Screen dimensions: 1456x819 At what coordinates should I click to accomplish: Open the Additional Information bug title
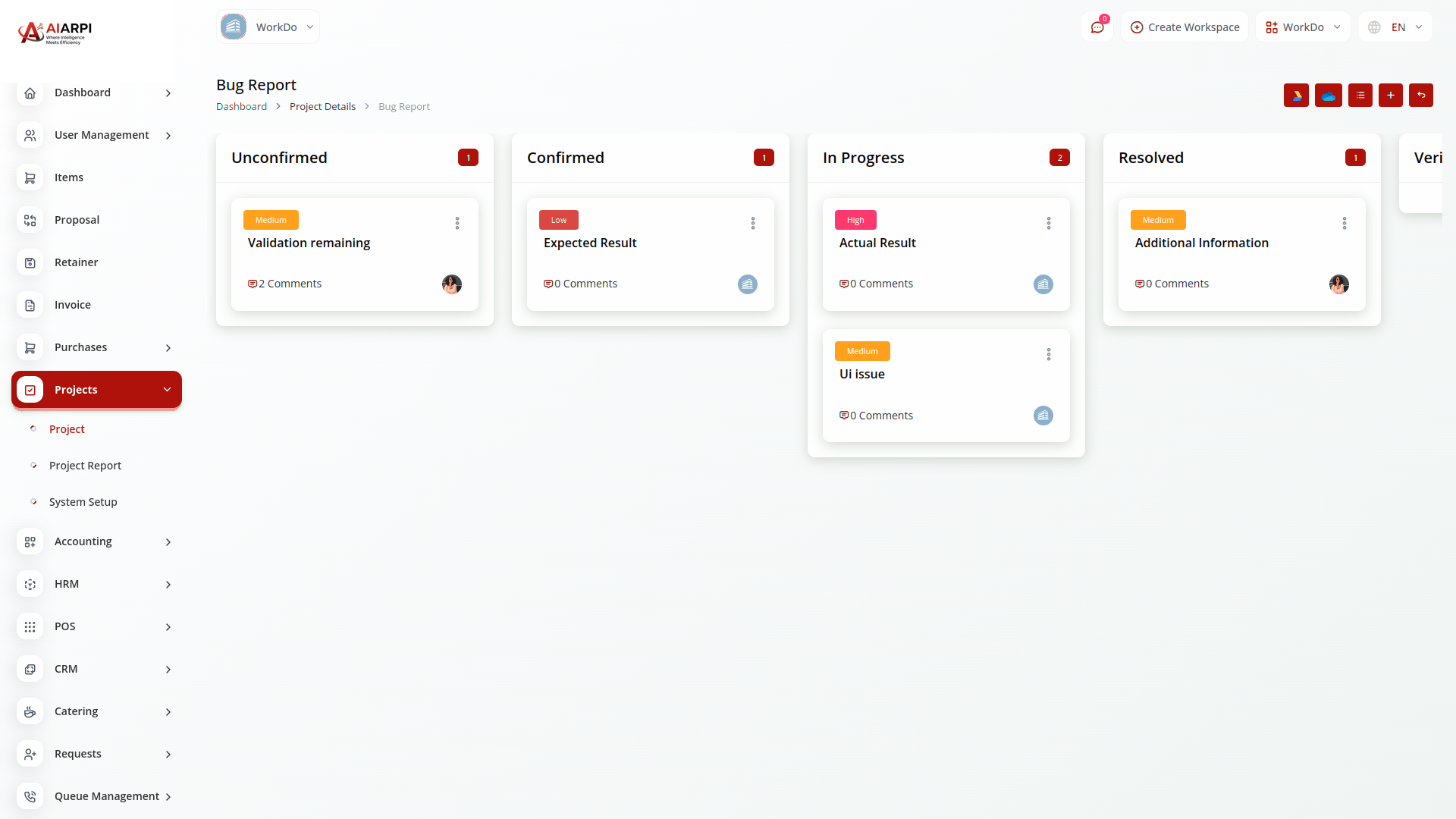pos(1201,243)
